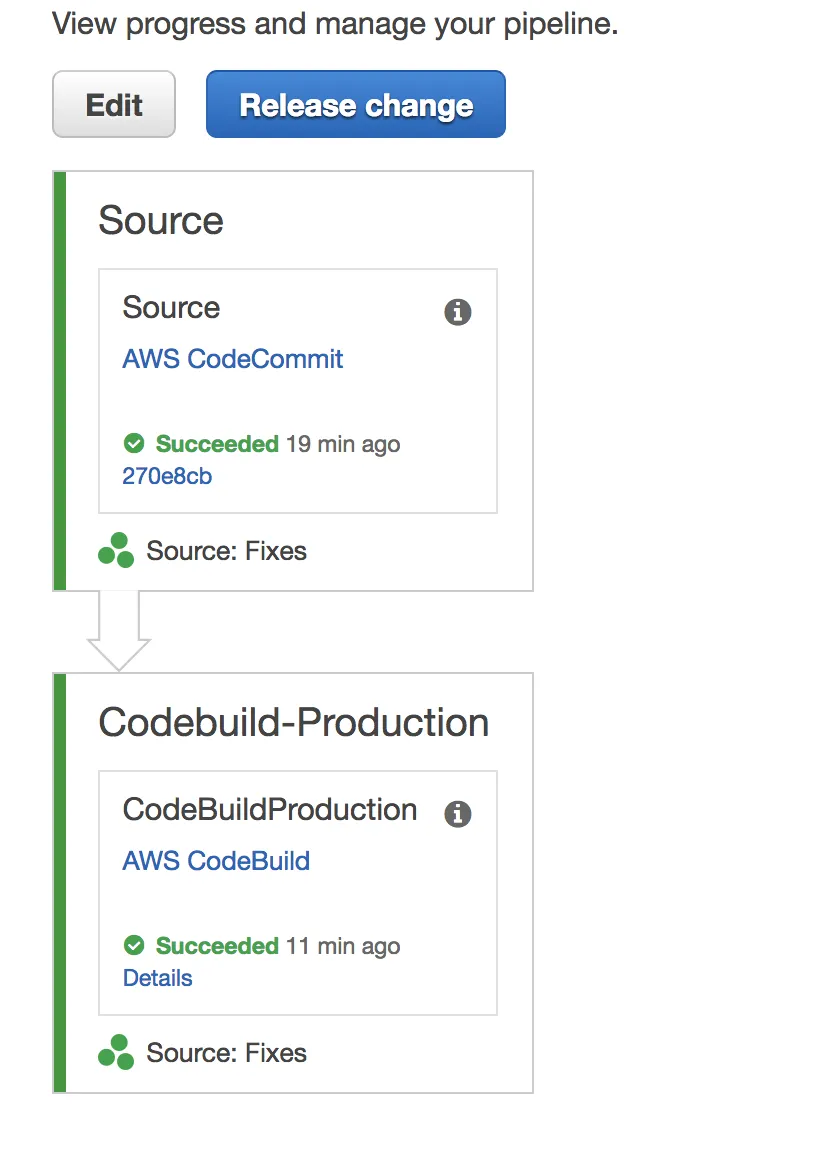This screenshot has width=816, height=1150.
Task: Click the three-dot revision icon in the Codebuild-Production stage
Action: point(116,1053)
